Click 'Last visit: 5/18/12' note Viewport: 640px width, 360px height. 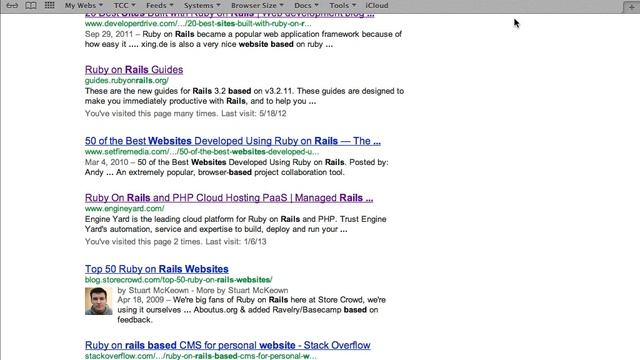coord(254,113)
